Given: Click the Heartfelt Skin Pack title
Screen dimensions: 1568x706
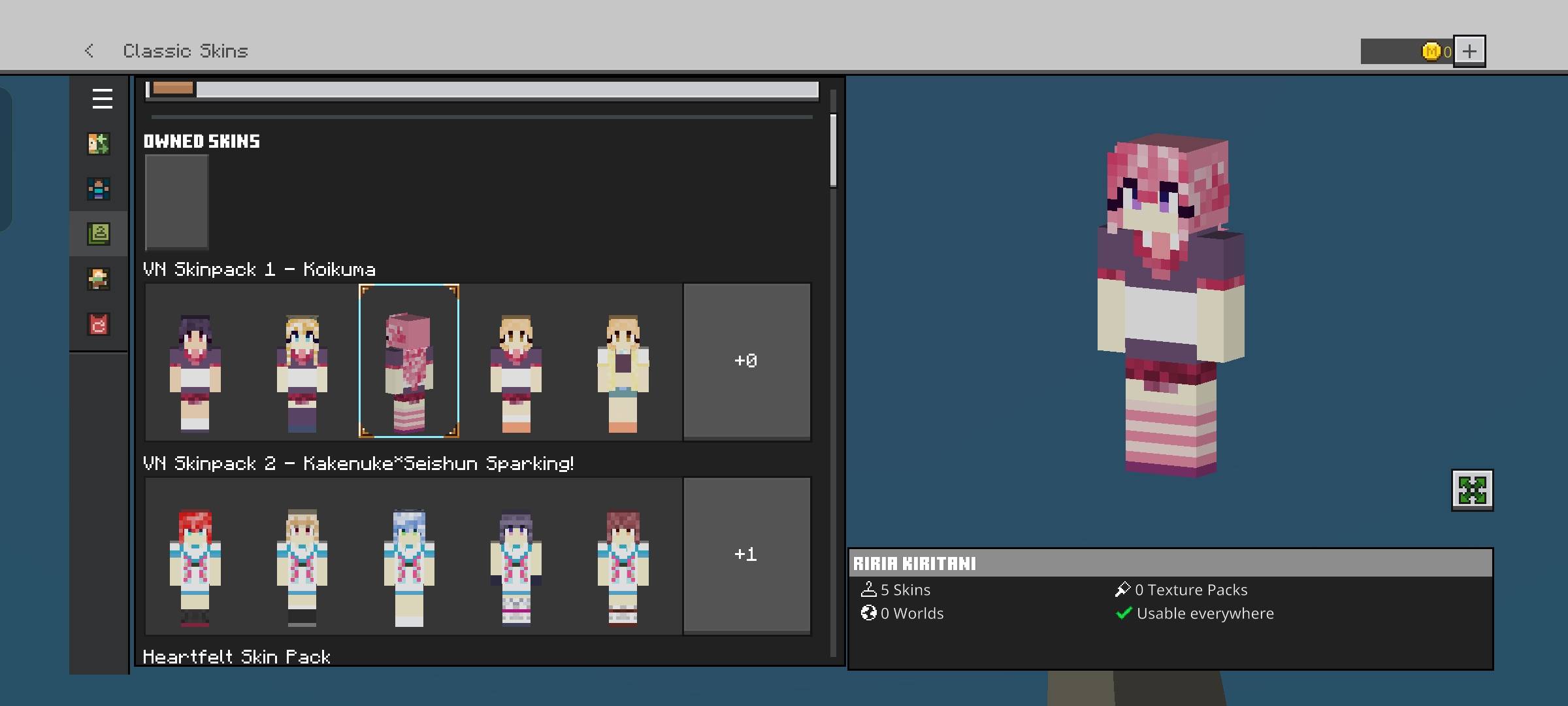Looking at the screenshot, I should (x=237, y=657).
